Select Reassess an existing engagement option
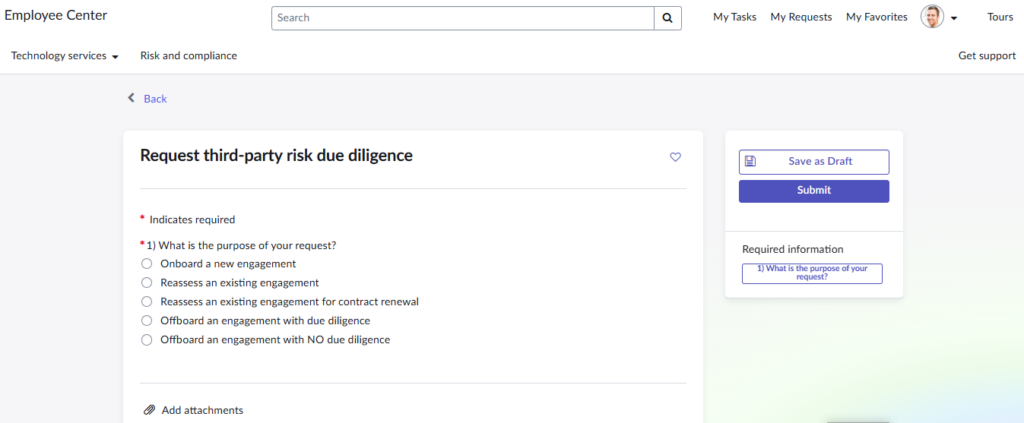 tap(147, 283)
